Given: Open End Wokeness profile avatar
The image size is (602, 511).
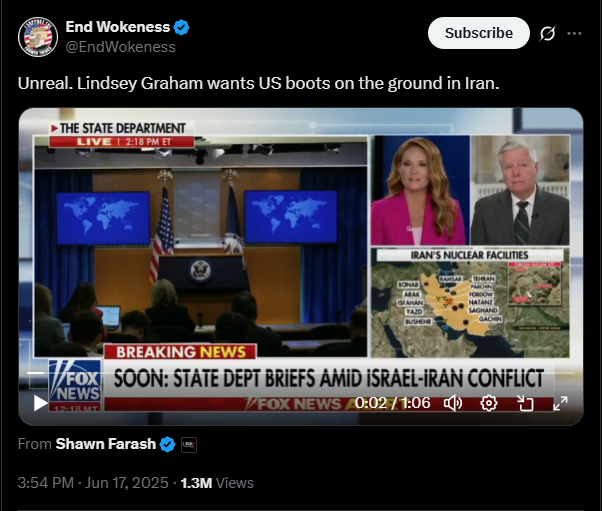Looking at the screenshot, I should pyautogui.click(x=38, y=37).
